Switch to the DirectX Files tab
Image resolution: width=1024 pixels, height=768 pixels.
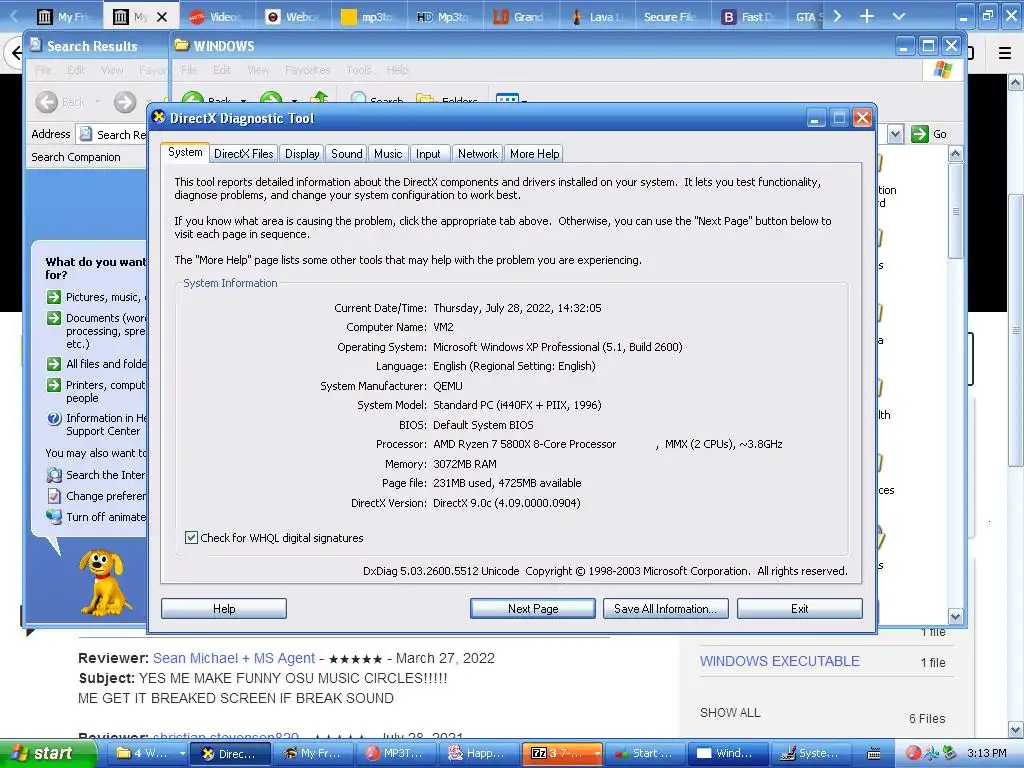244,153
